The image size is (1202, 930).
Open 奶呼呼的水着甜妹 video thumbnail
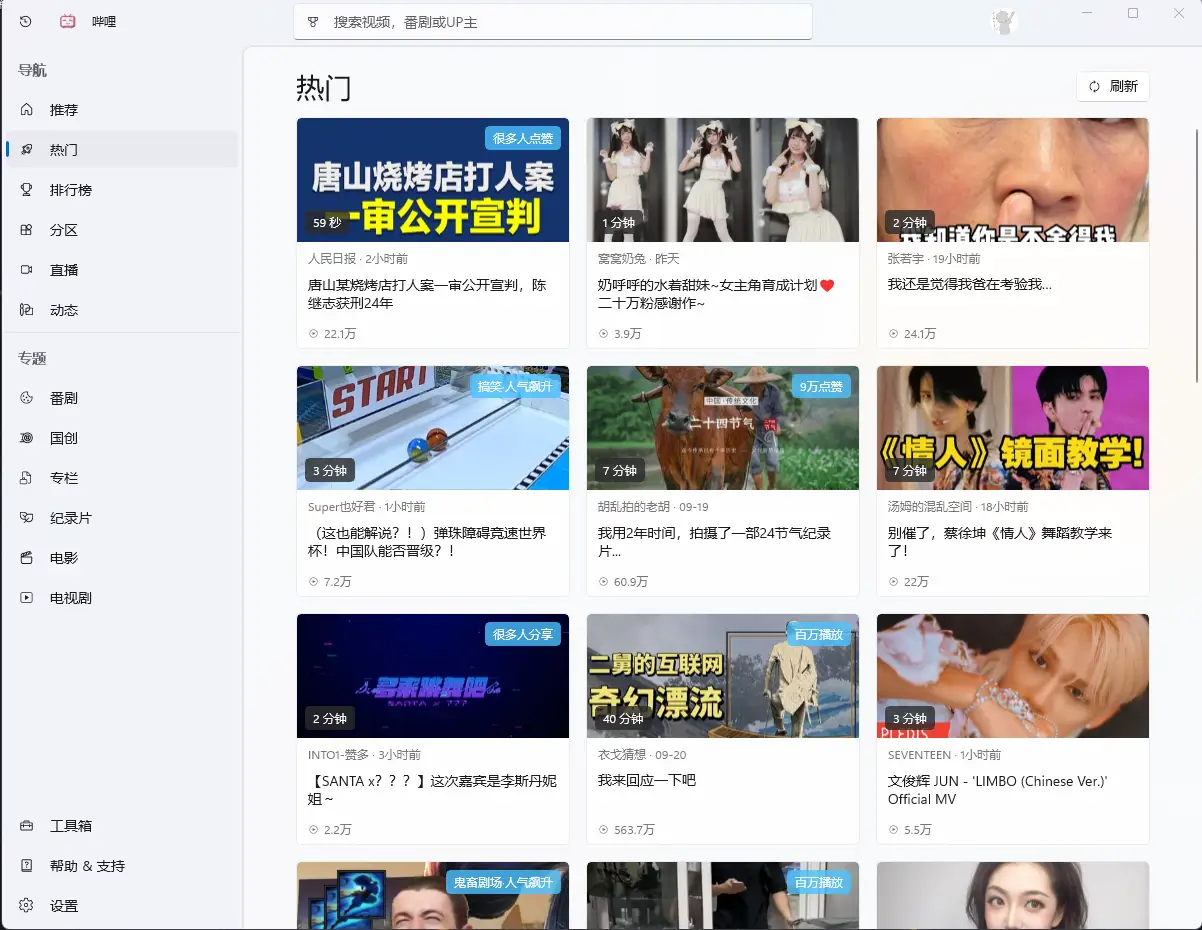[x=723, y=180]
